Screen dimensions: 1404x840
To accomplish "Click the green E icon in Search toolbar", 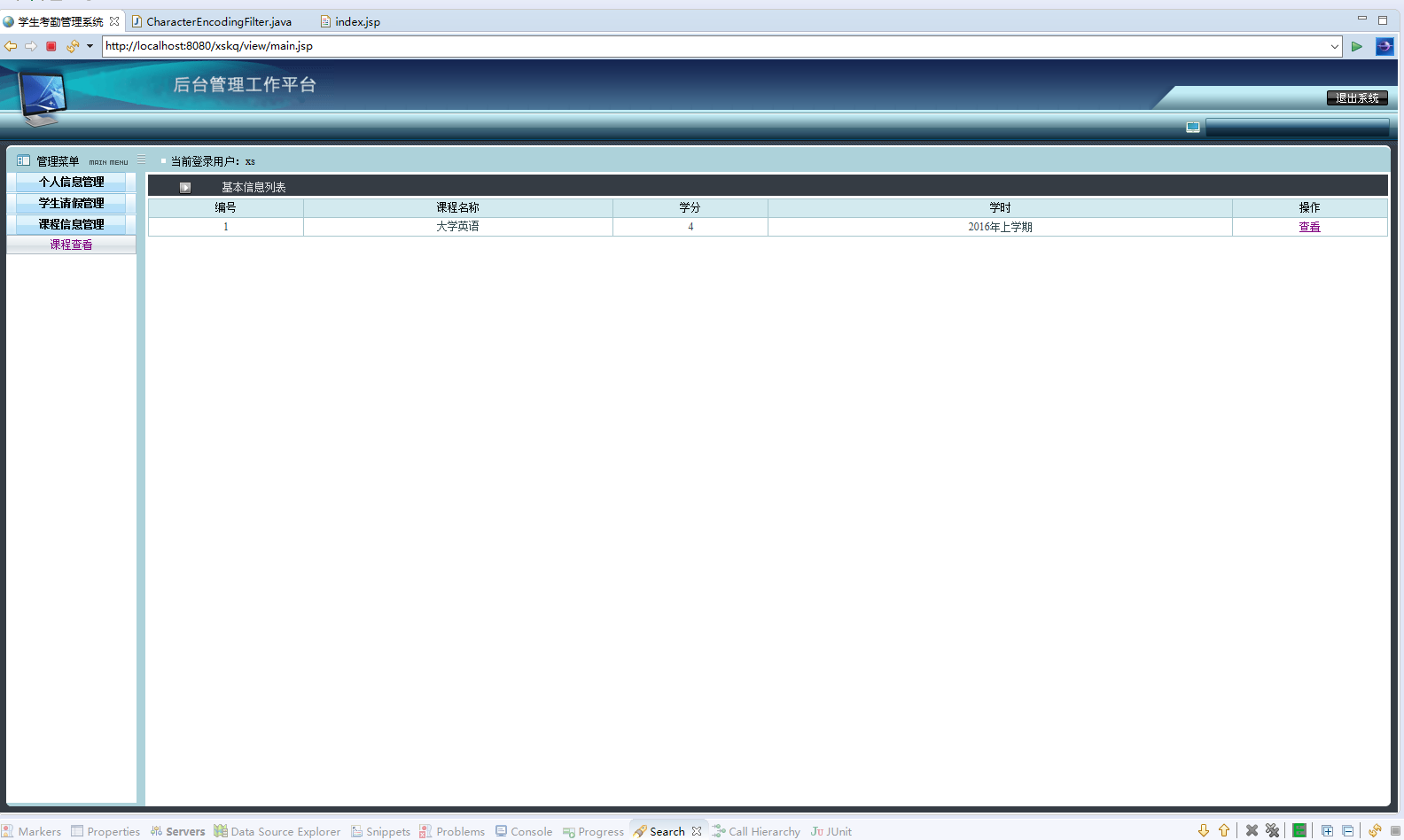I will [x=1299, y=830].
